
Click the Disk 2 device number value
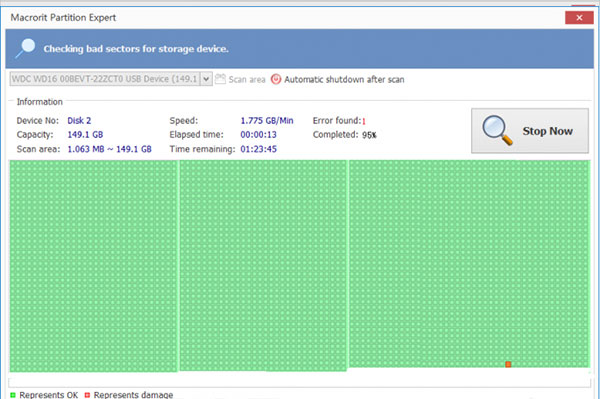tap(79, 121)
